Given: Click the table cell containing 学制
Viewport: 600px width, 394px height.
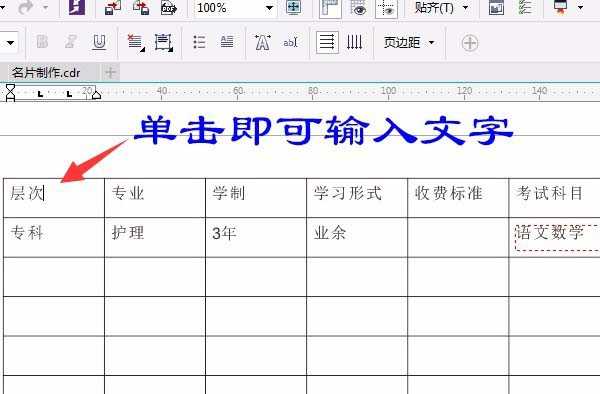Looking at the screenshot, I should tap(256, 198).
